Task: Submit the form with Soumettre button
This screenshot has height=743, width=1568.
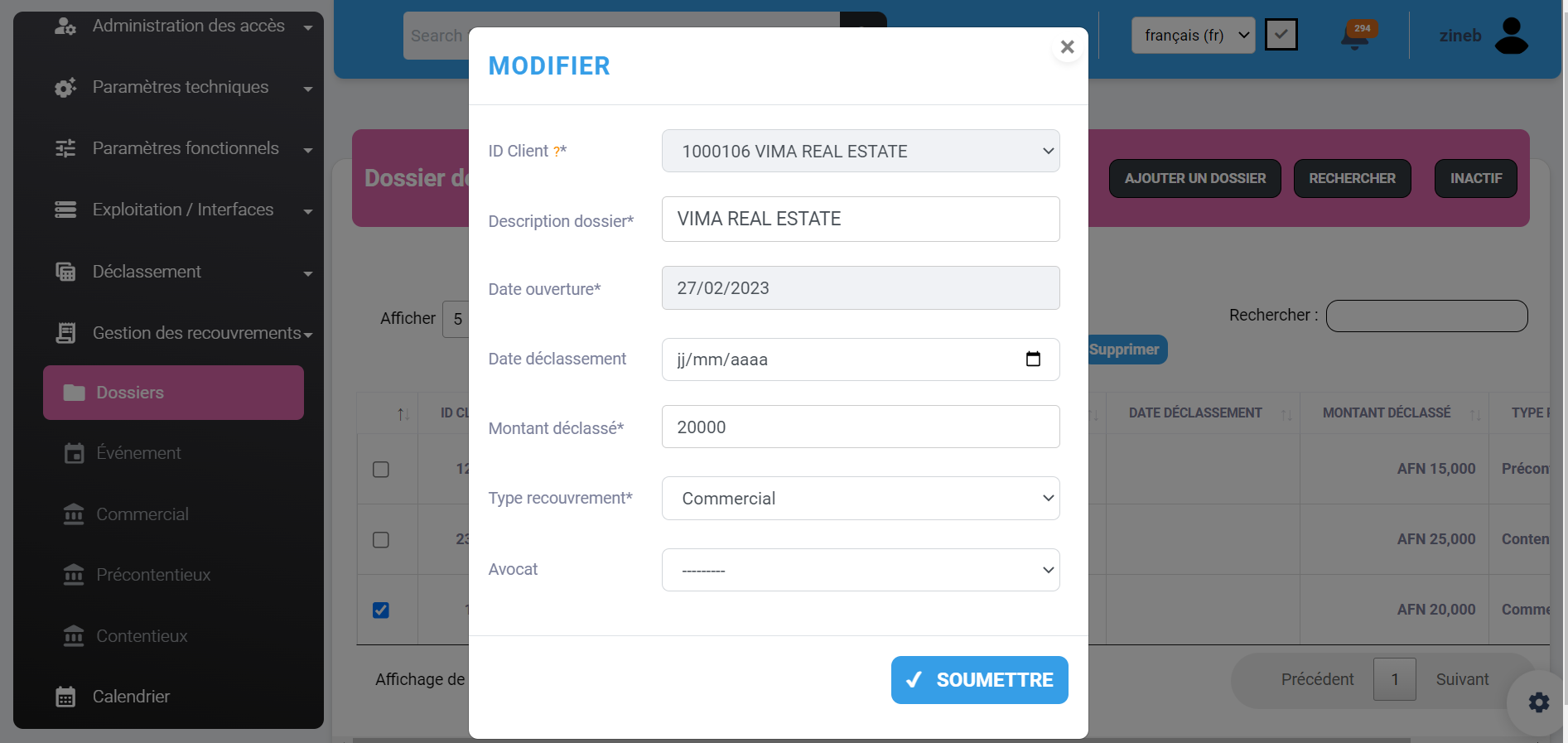Action: [979, 680]
